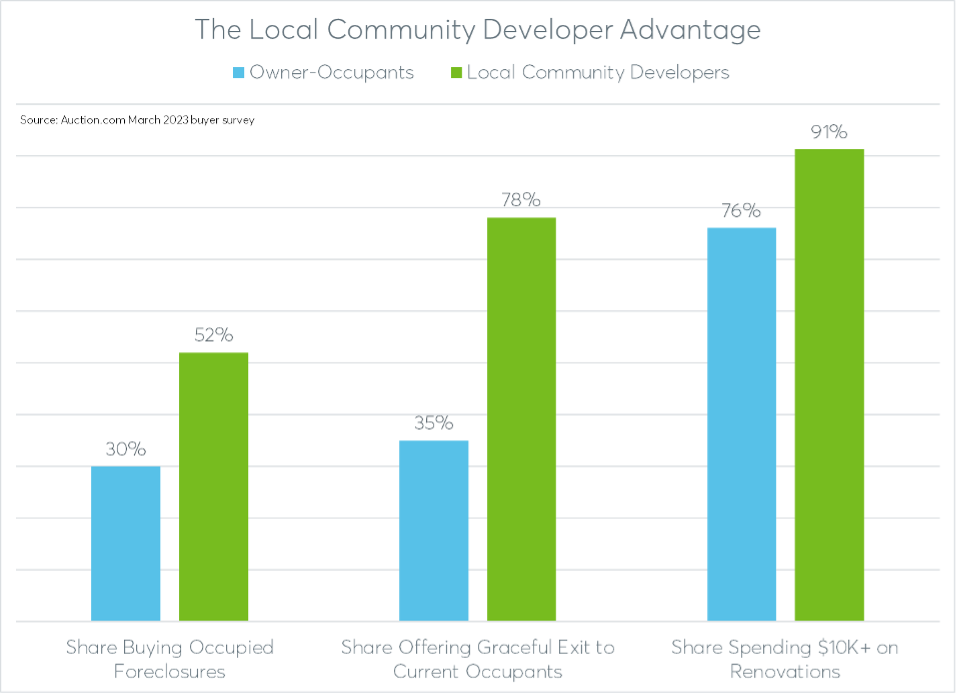This screenshot has height=695, width=958.
Task: Select the blue bar labeled 76%
Action: tap(741, 424)
